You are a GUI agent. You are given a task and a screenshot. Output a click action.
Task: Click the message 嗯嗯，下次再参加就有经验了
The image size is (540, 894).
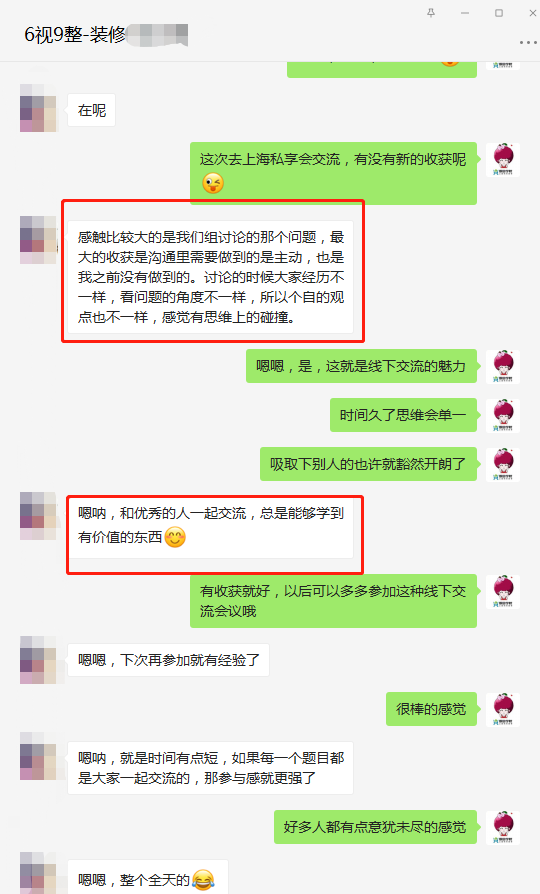point(168,660)
